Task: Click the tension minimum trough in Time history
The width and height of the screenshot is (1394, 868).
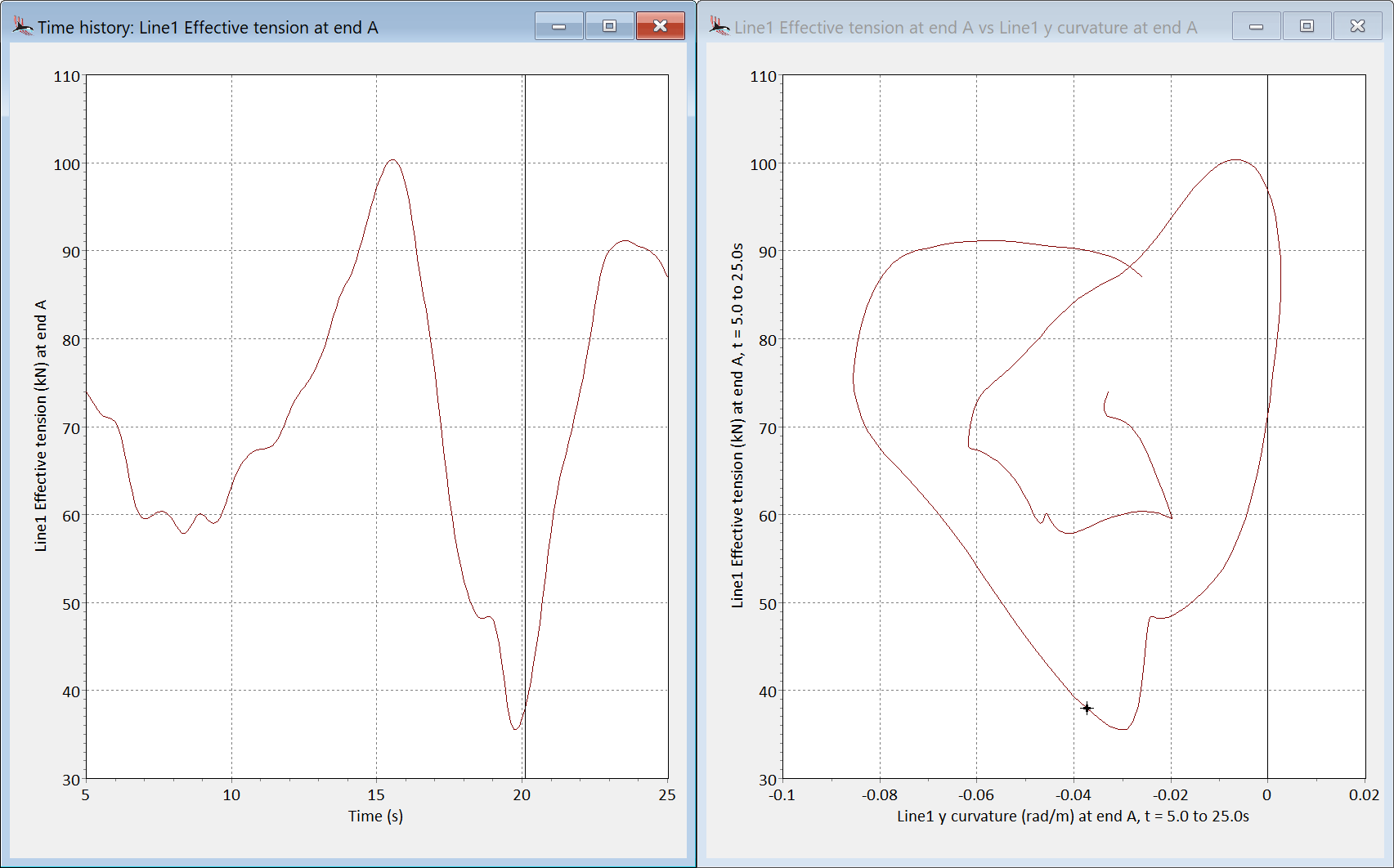Action: pyautogui.click(x=515, y=728)
